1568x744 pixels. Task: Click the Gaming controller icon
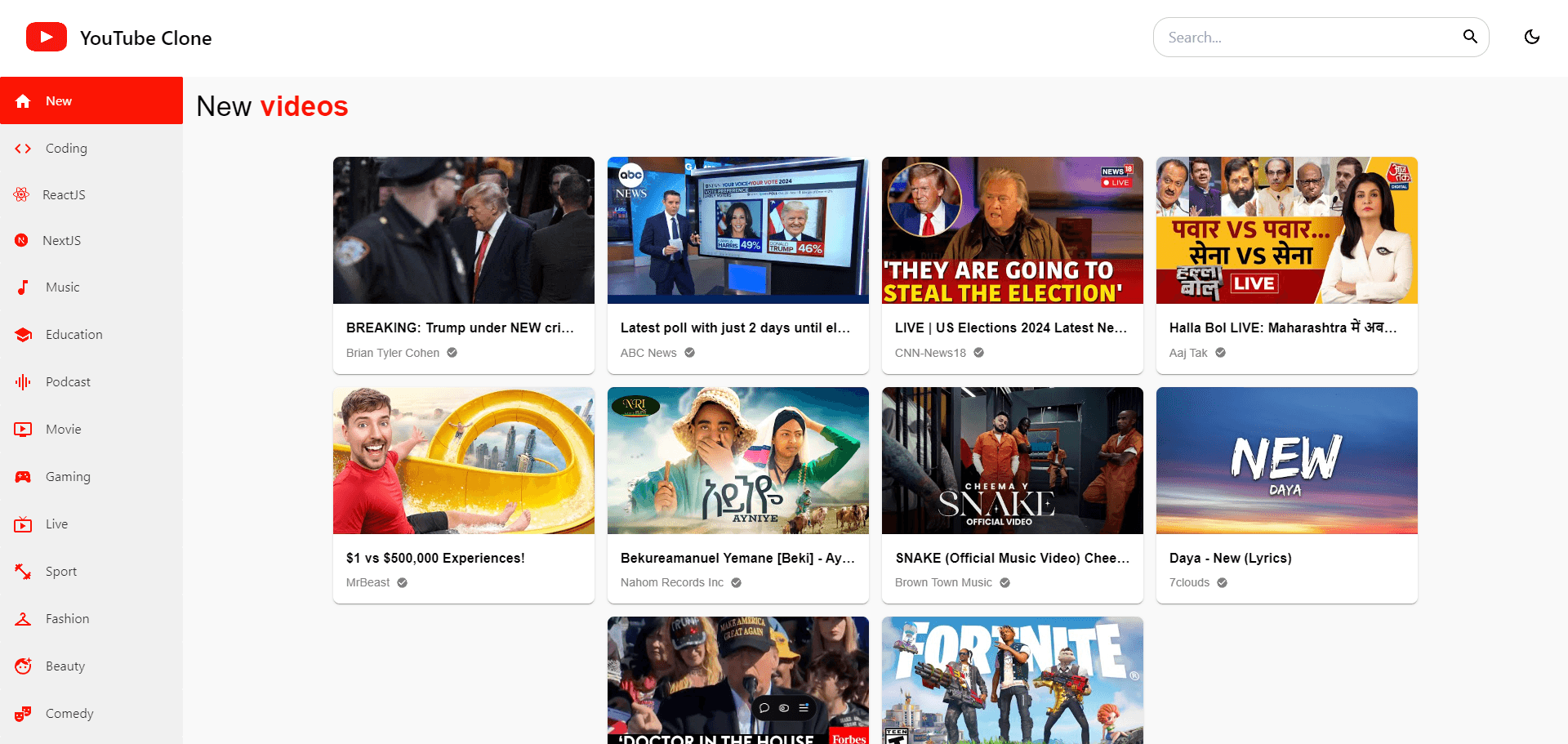point(23,476)
